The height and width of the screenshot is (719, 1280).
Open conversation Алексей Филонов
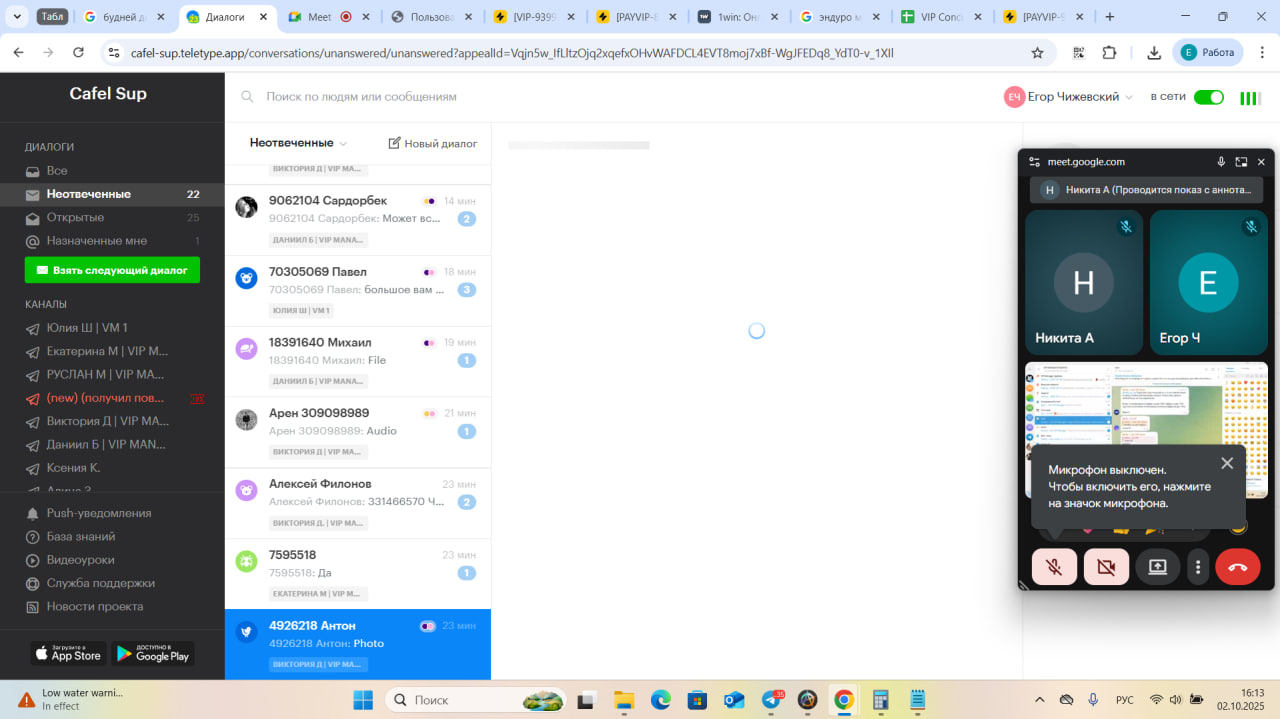pos(358,504)
